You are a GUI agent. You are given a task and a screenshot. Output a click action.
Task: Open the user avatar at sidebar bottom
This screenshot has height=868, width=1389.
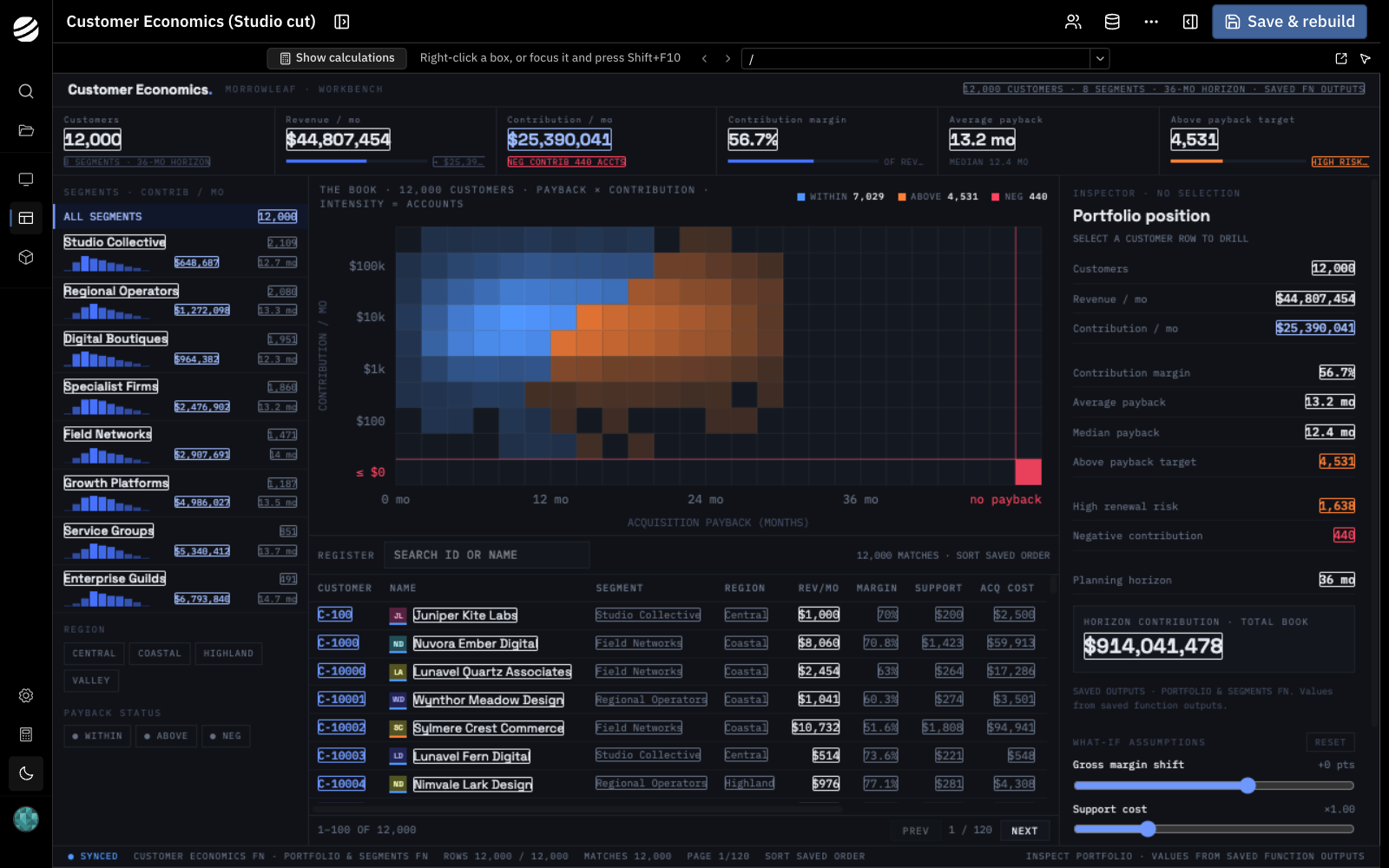[26, 819]
